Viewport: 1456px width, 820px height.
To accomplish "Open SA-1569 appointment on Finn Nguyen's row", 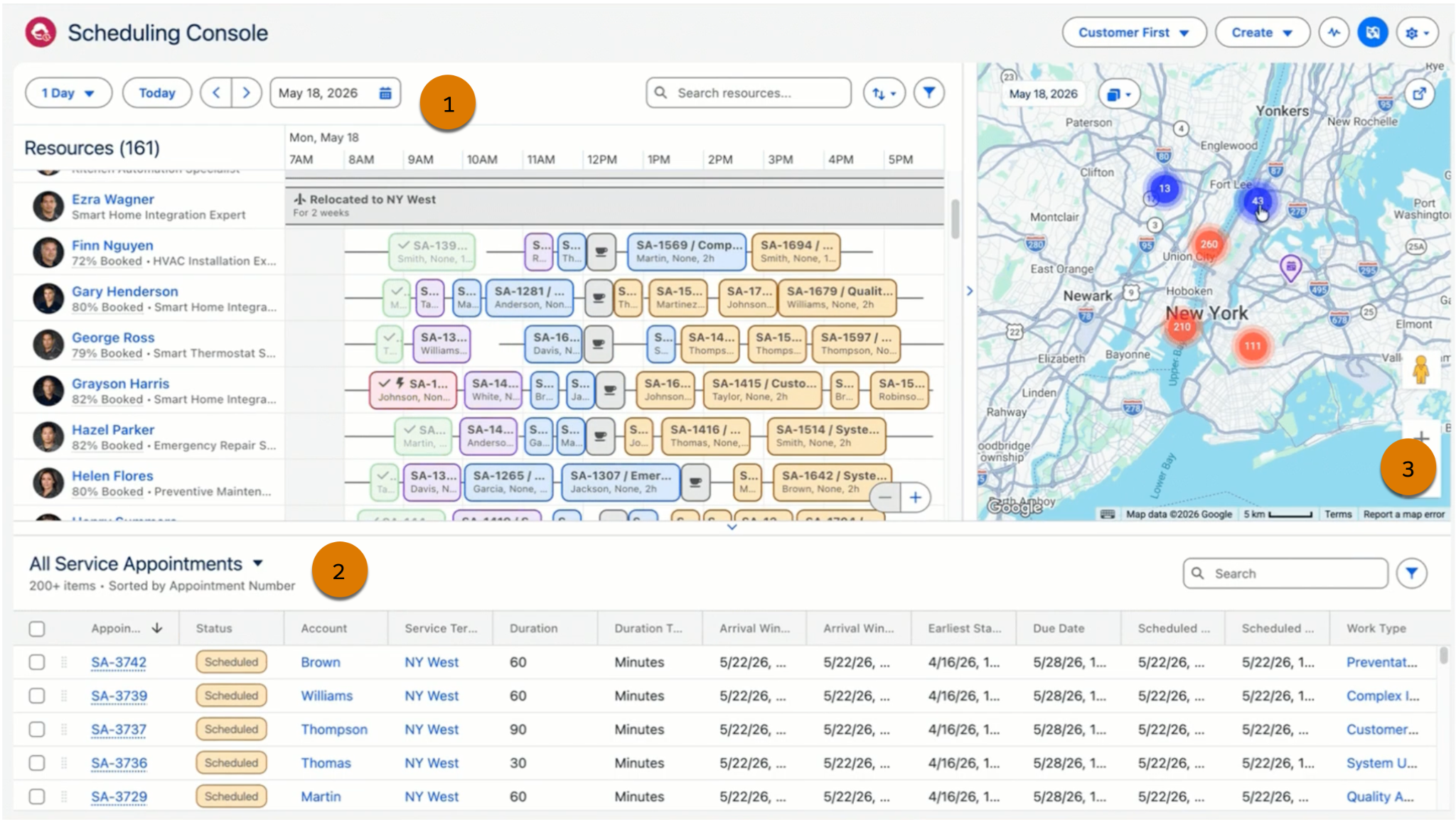I will pyautogui.click(x=687, y=252).
